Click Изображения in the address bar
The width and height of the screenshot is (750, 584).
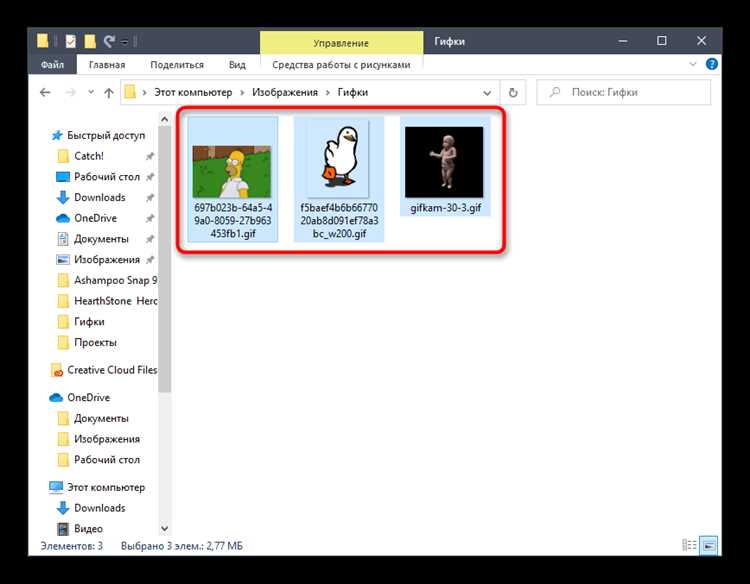pyautogui.click(x=285, y=92)
